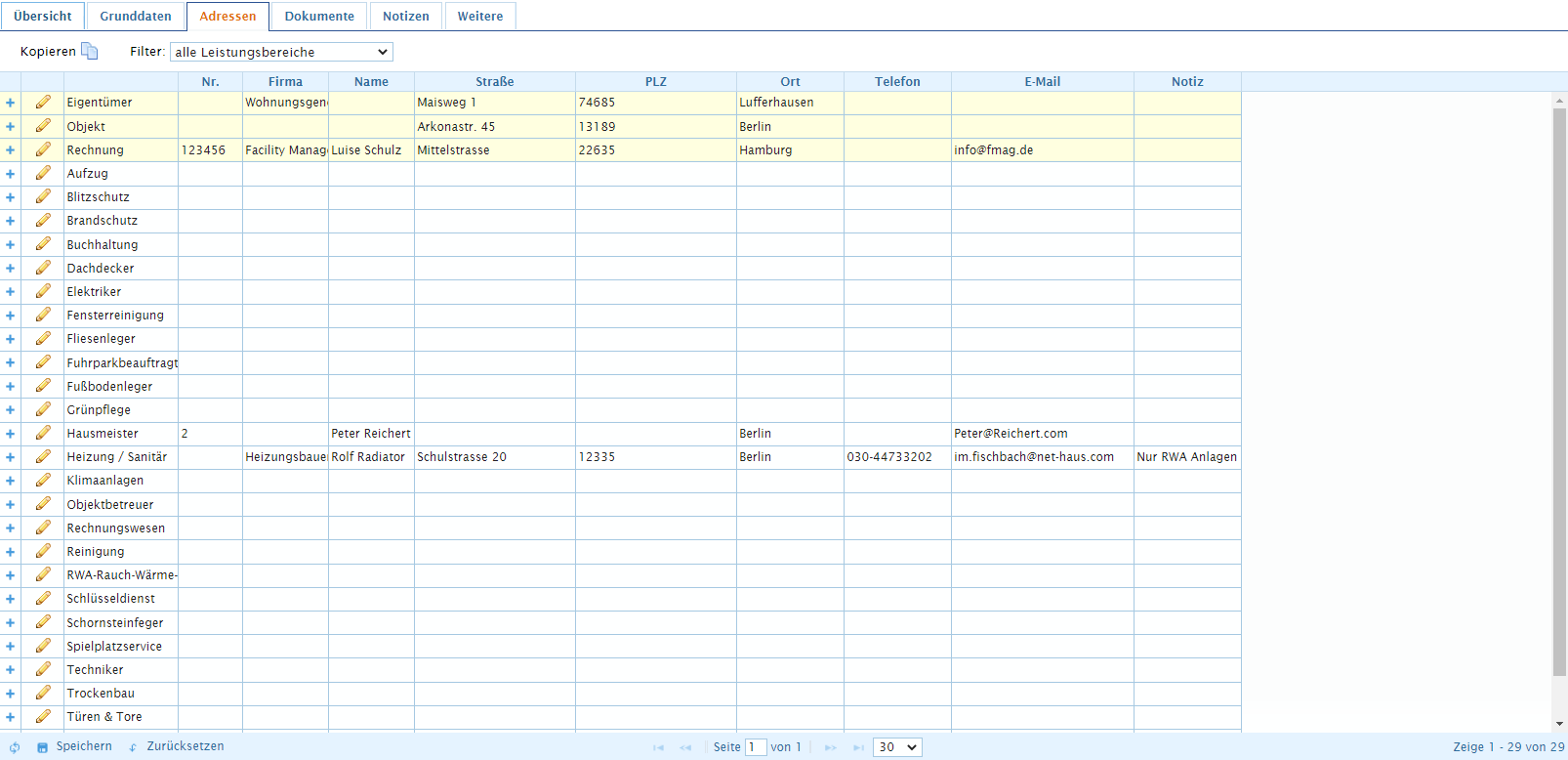Viewport: 1568px width, 760px height.
Task: Go to last page arrow in pager
Action: (x=858, y=747)
